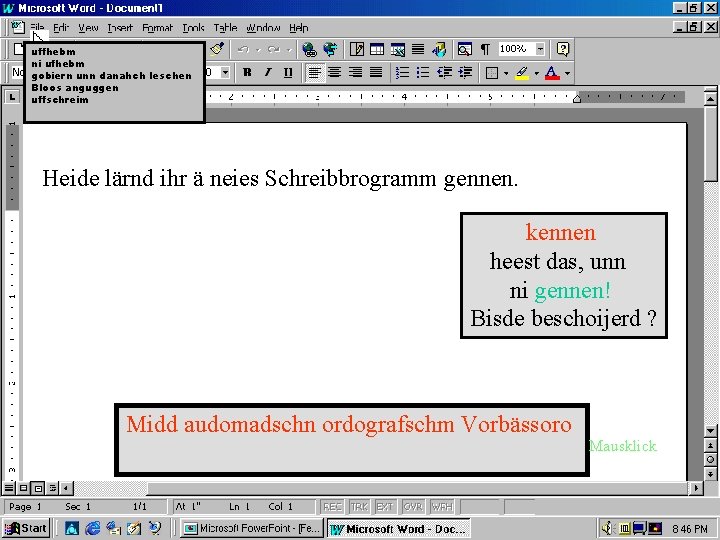Open the File menu
The width and height of the screenshot is (720, 540).
(x=37, y=28)
